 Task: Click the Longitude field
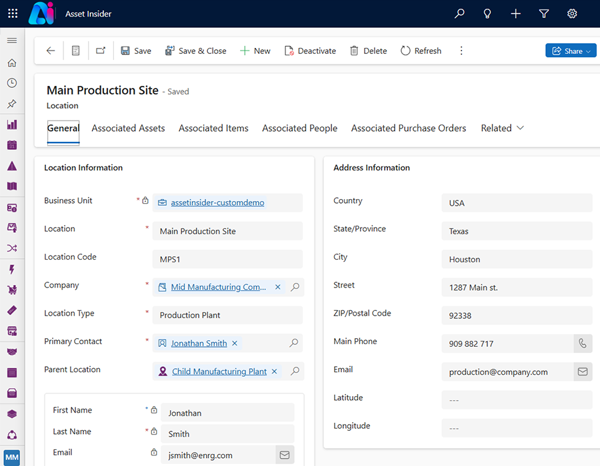517,428
